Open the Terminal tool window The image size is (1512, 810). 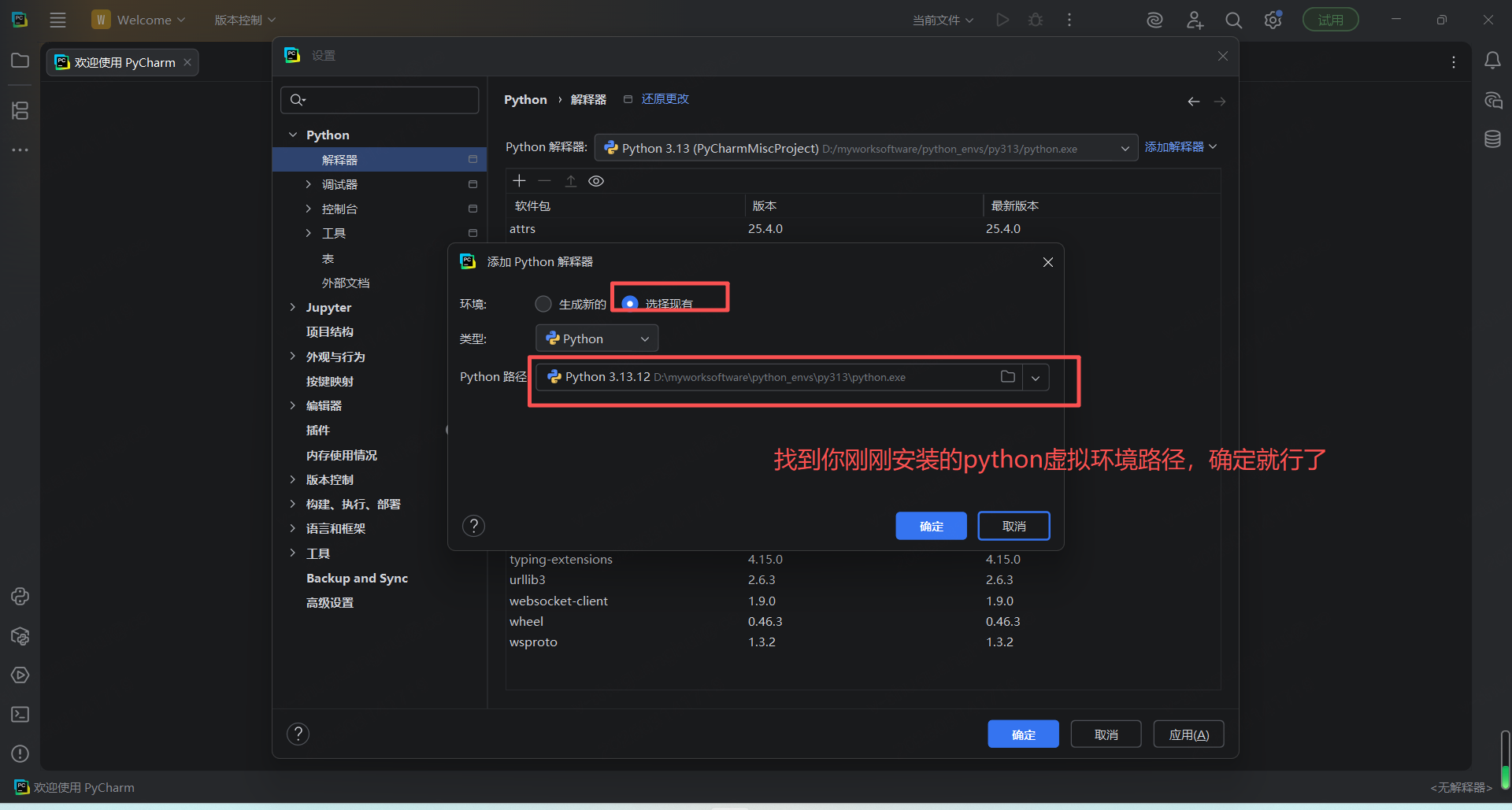click(x=20, y=714)
